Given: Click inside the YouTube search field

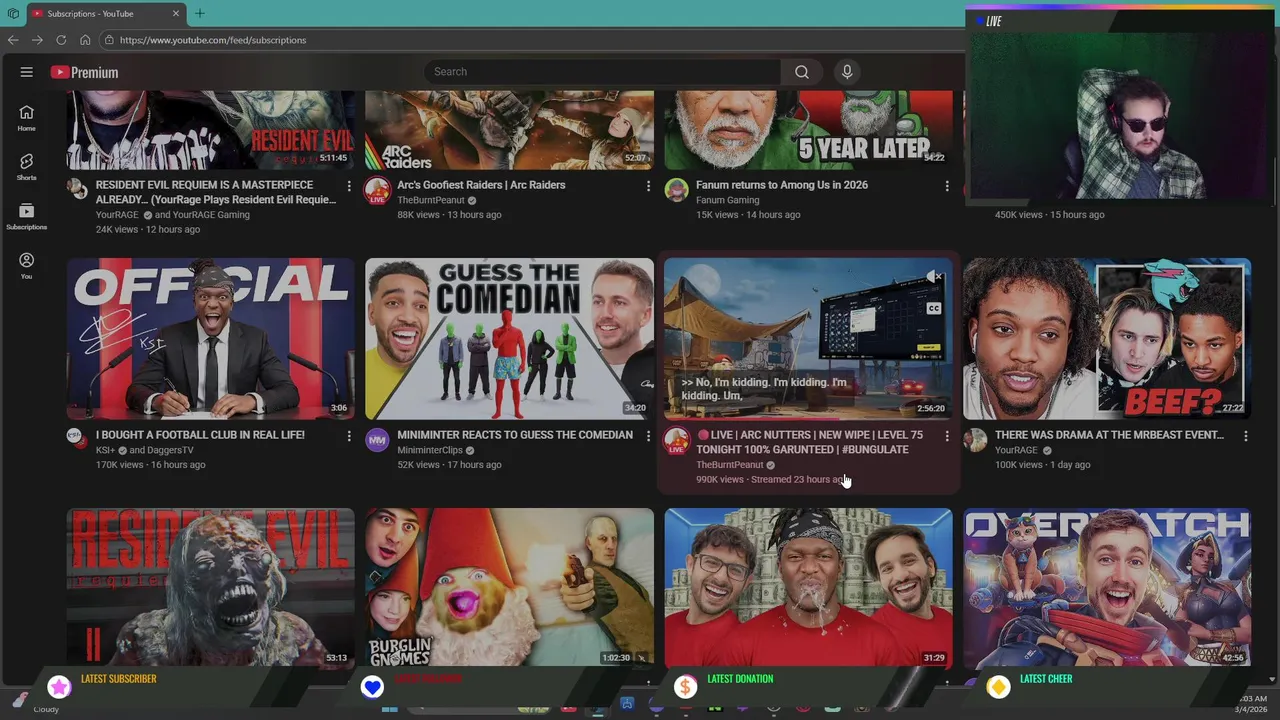Looking at the screenshot, I should click(602, 72).
